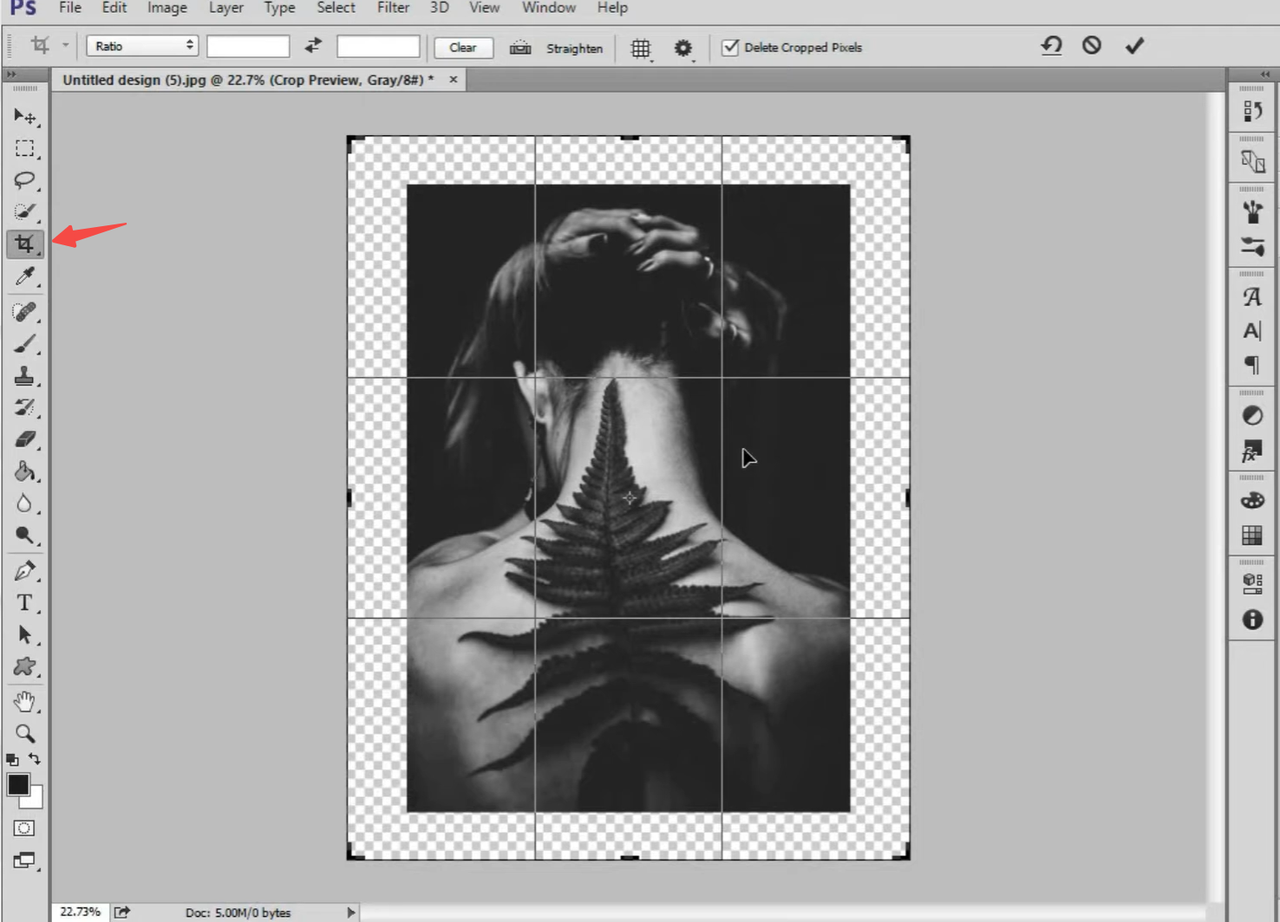Select the Type tool

point(22,602)
